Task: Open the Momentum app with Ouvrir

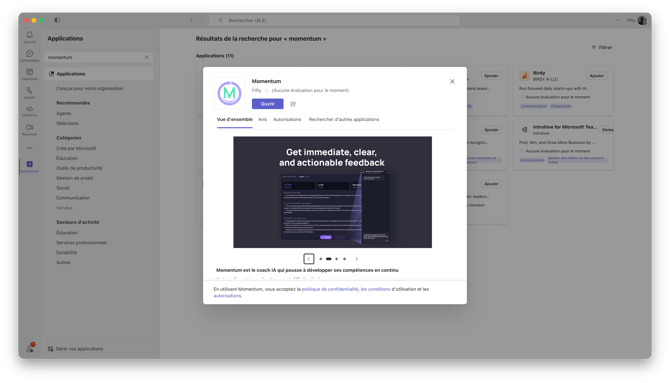Action: [x=267, y=104]
